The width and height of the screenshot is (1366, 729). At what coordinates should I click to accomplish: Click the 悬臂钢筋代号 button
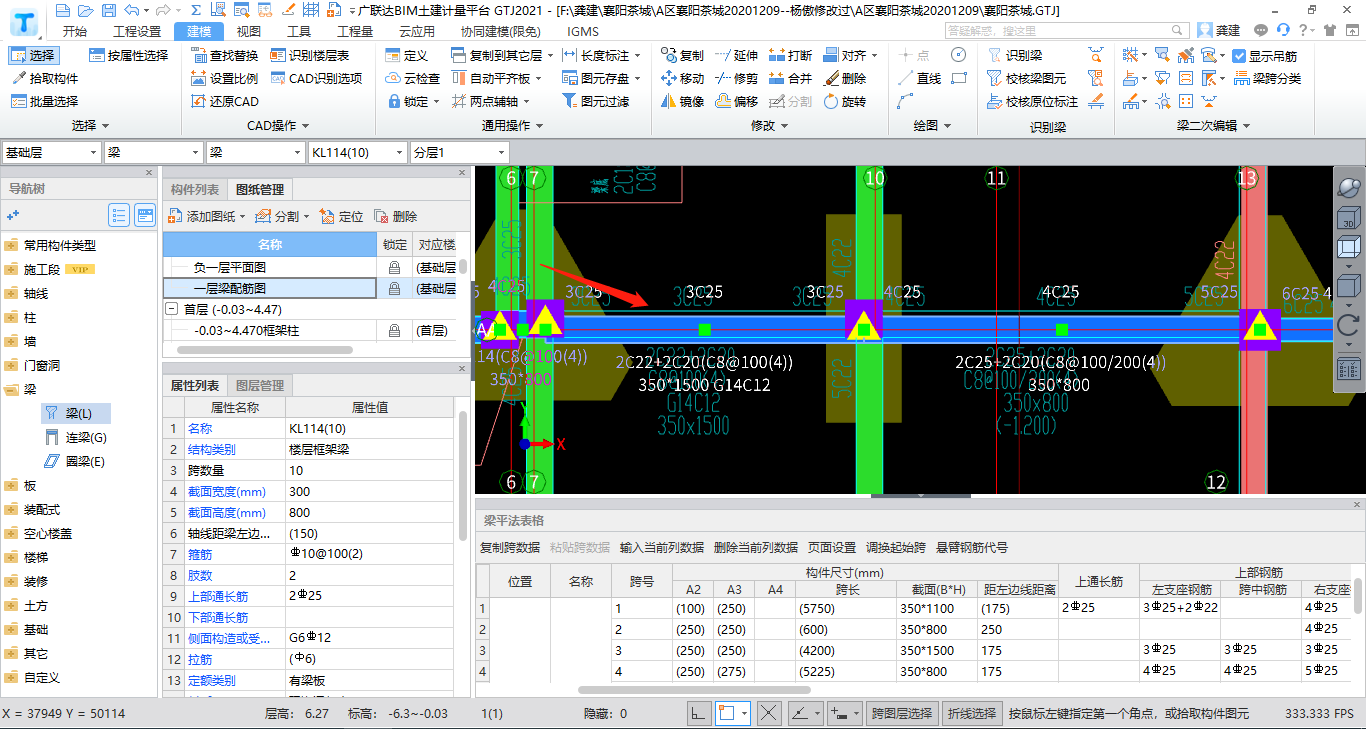tap(972, 547)
